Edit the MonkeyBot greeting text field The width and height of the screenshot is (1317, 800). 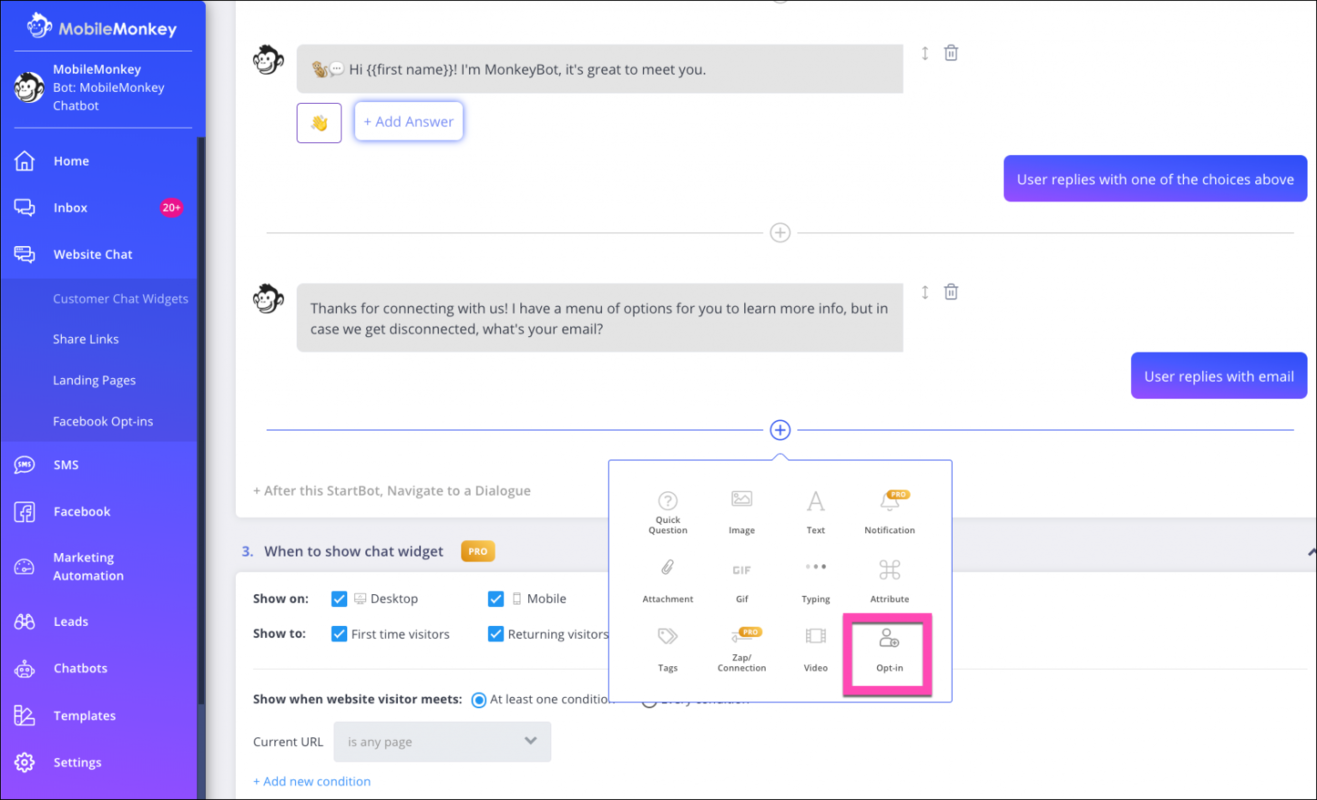click(x=600, y=69)
